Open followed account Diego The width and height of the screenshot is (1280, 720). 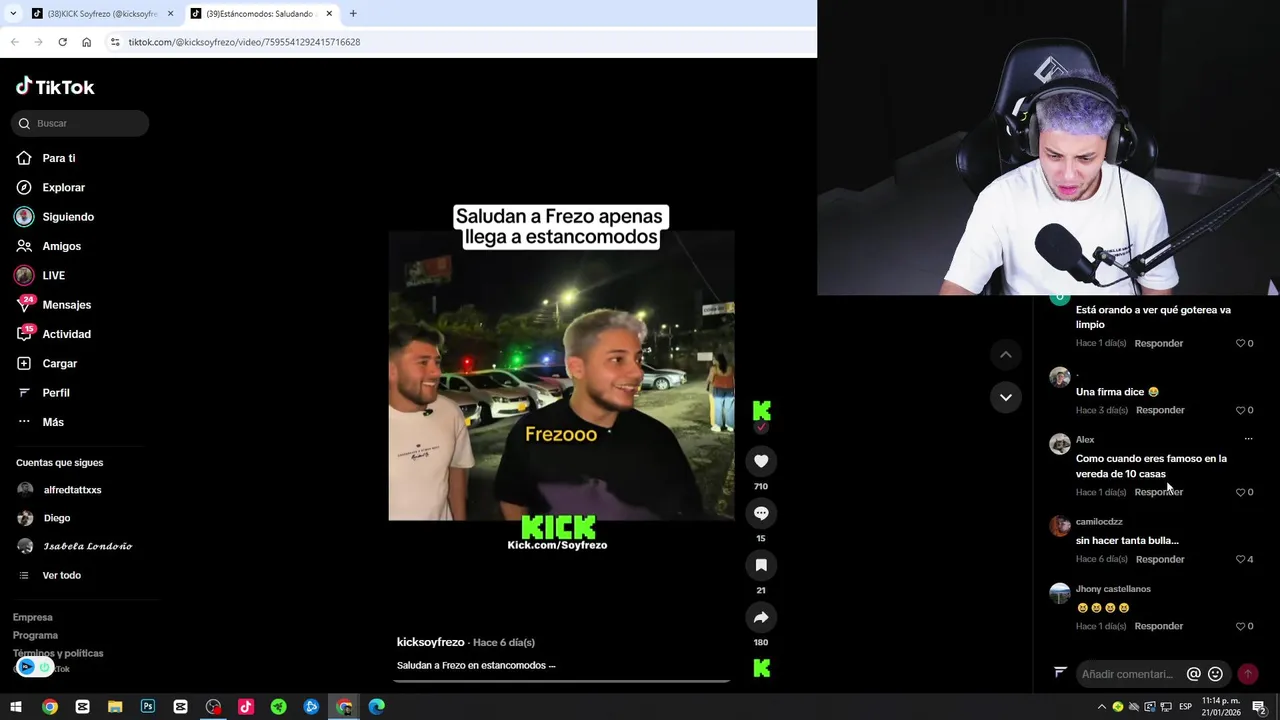tap(44, 518)
